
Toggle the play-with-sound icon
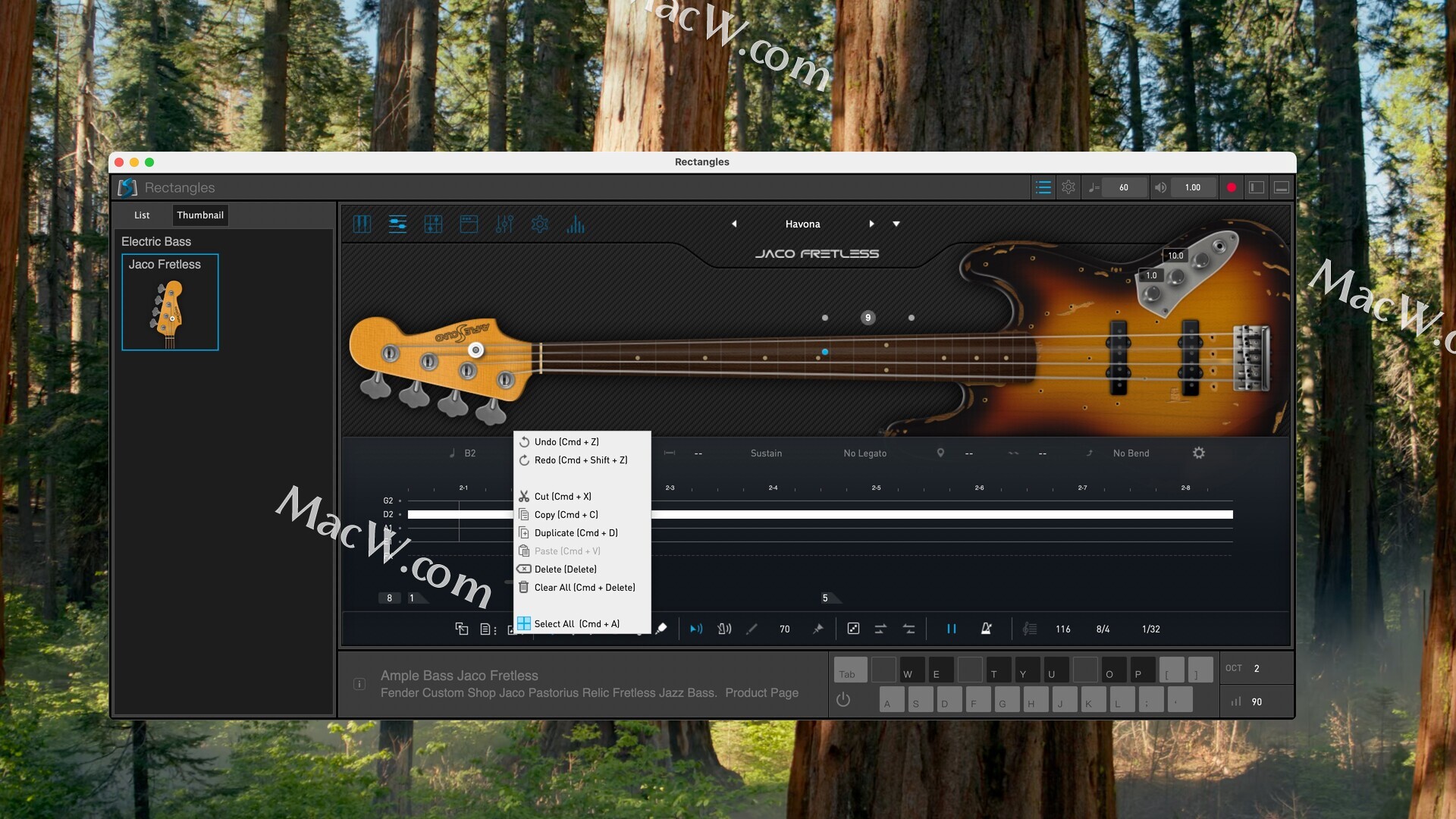(696, 629)
